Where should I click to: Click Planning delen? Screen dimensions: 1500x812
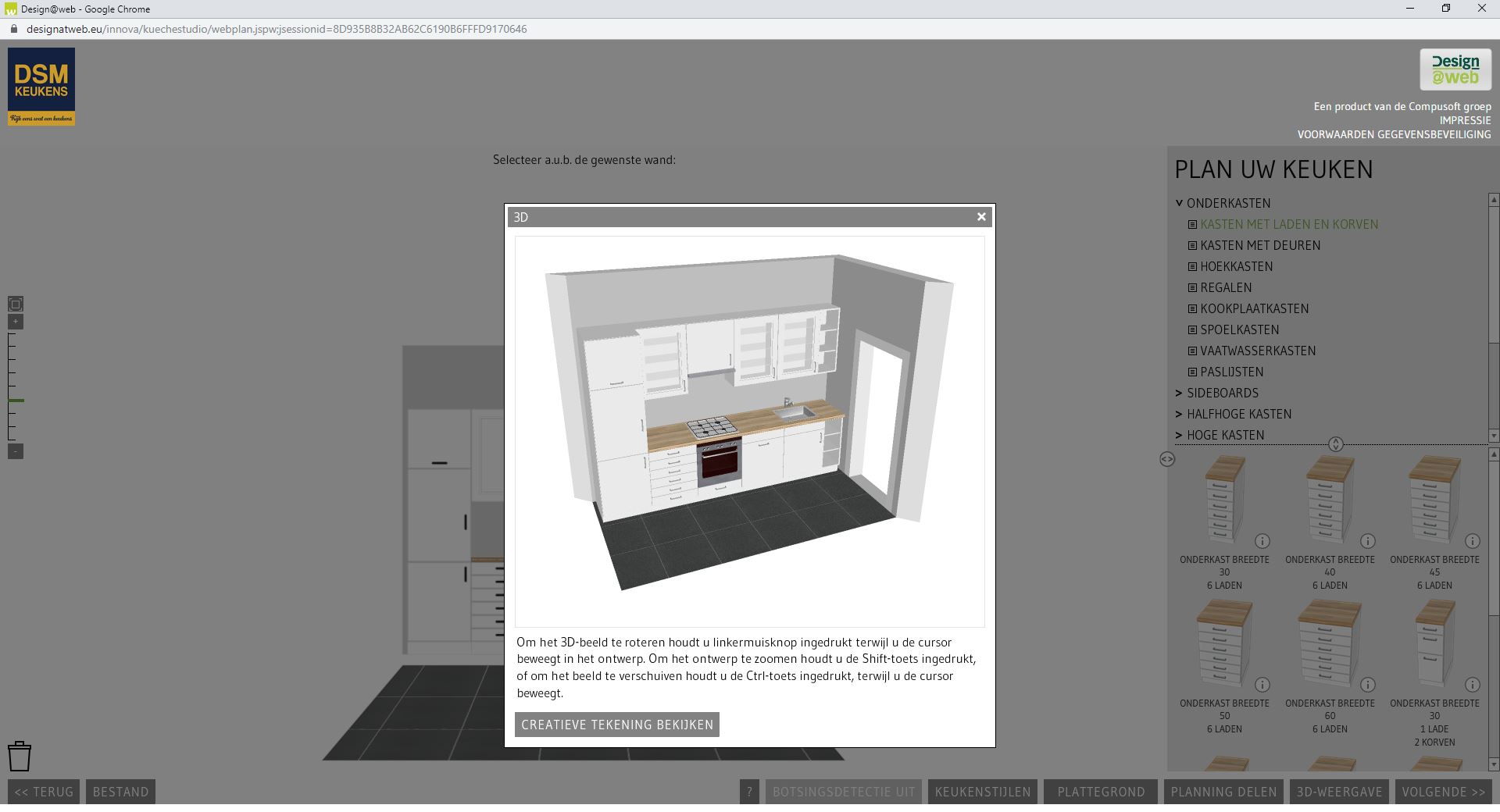1223,792
